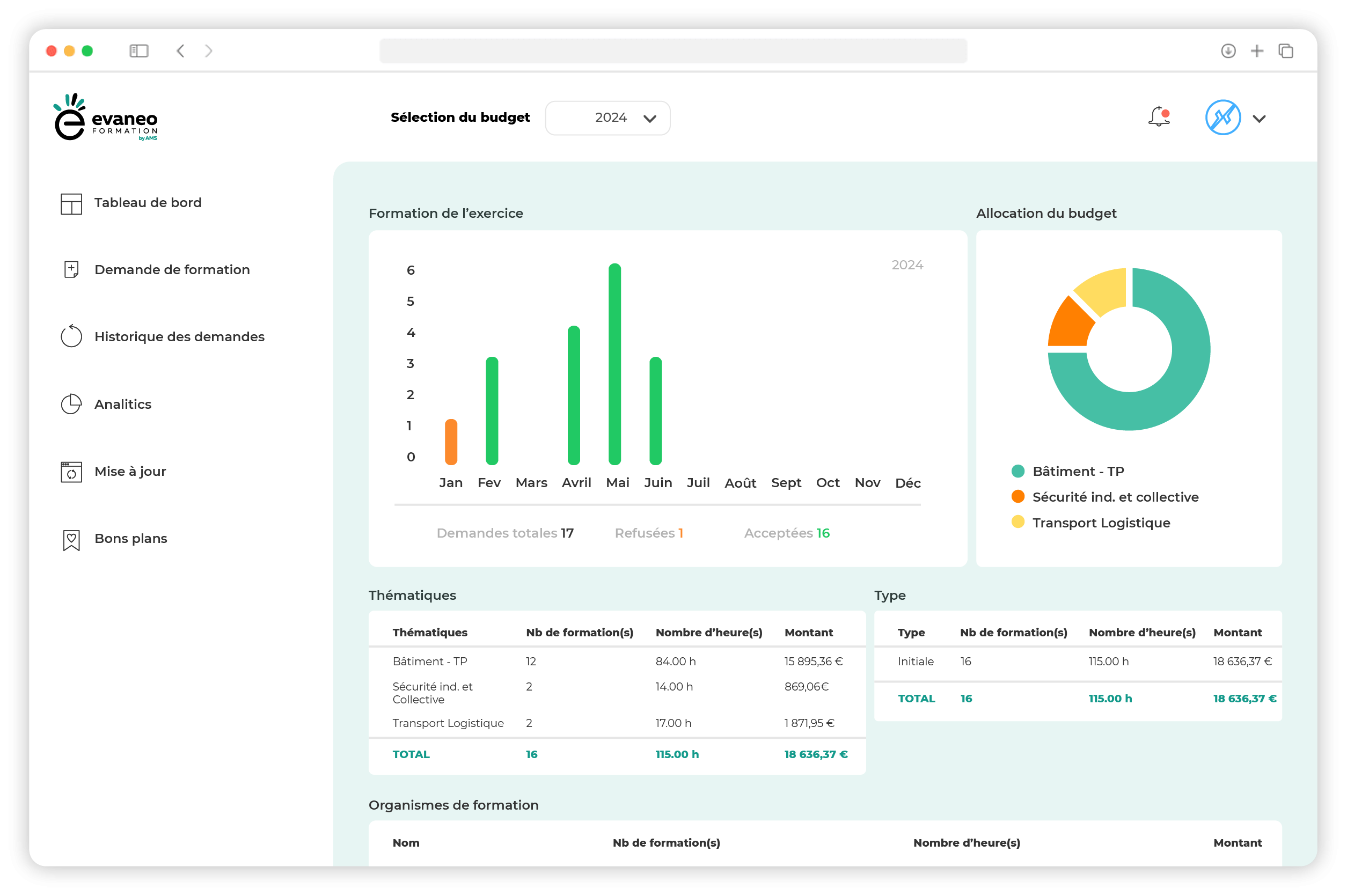1347x896 pixels.
Task: Toggle the browser sidebar panel icon
Action: (139, 51)
